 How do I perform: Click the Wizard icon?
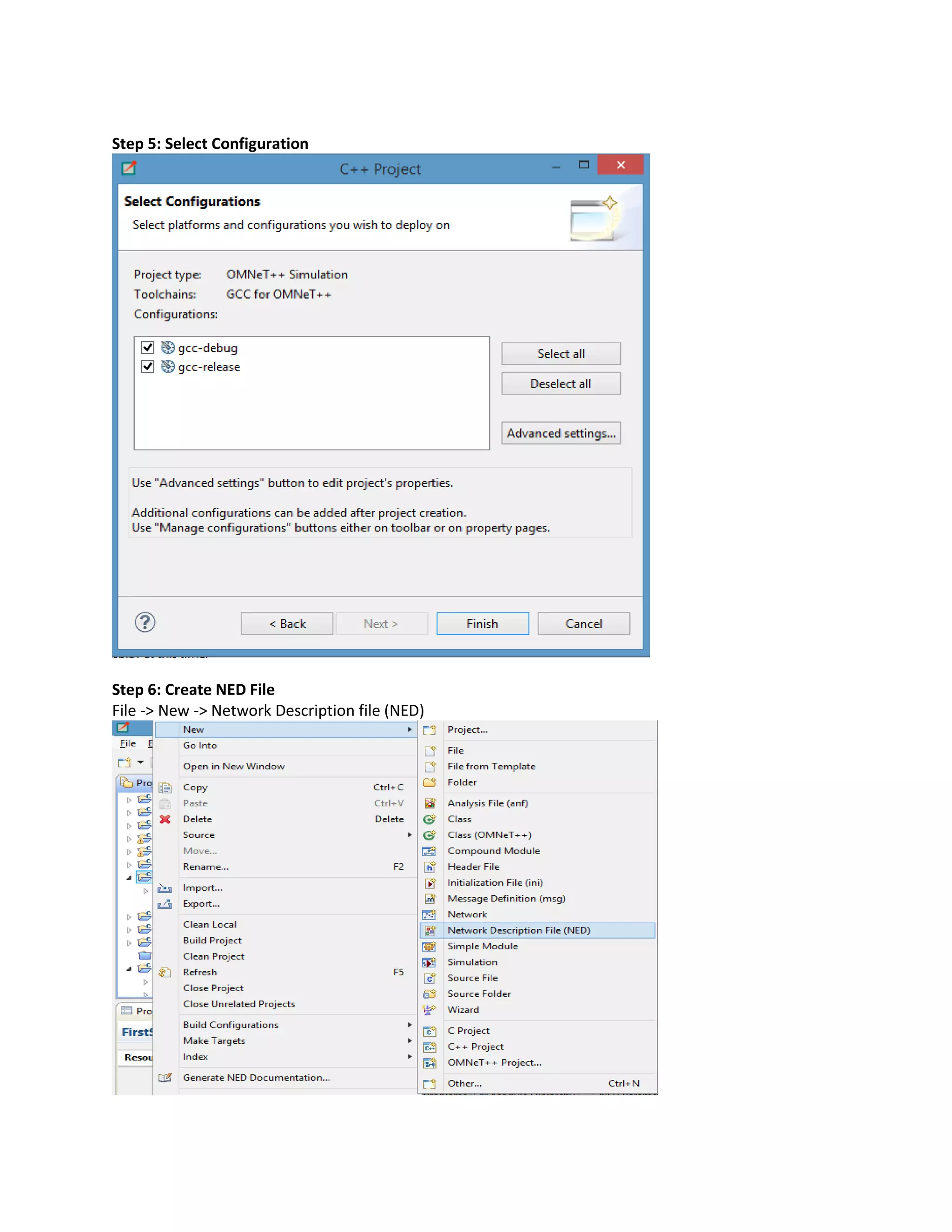430,1010
